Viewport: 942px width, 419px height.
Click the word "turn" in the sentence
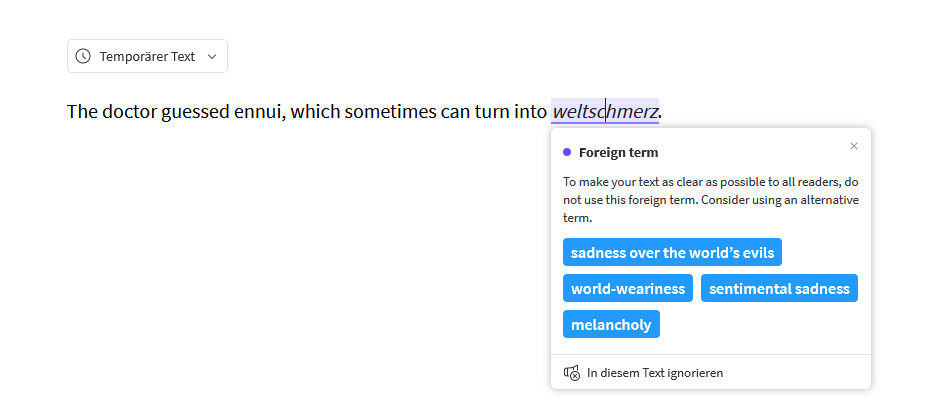492,111
